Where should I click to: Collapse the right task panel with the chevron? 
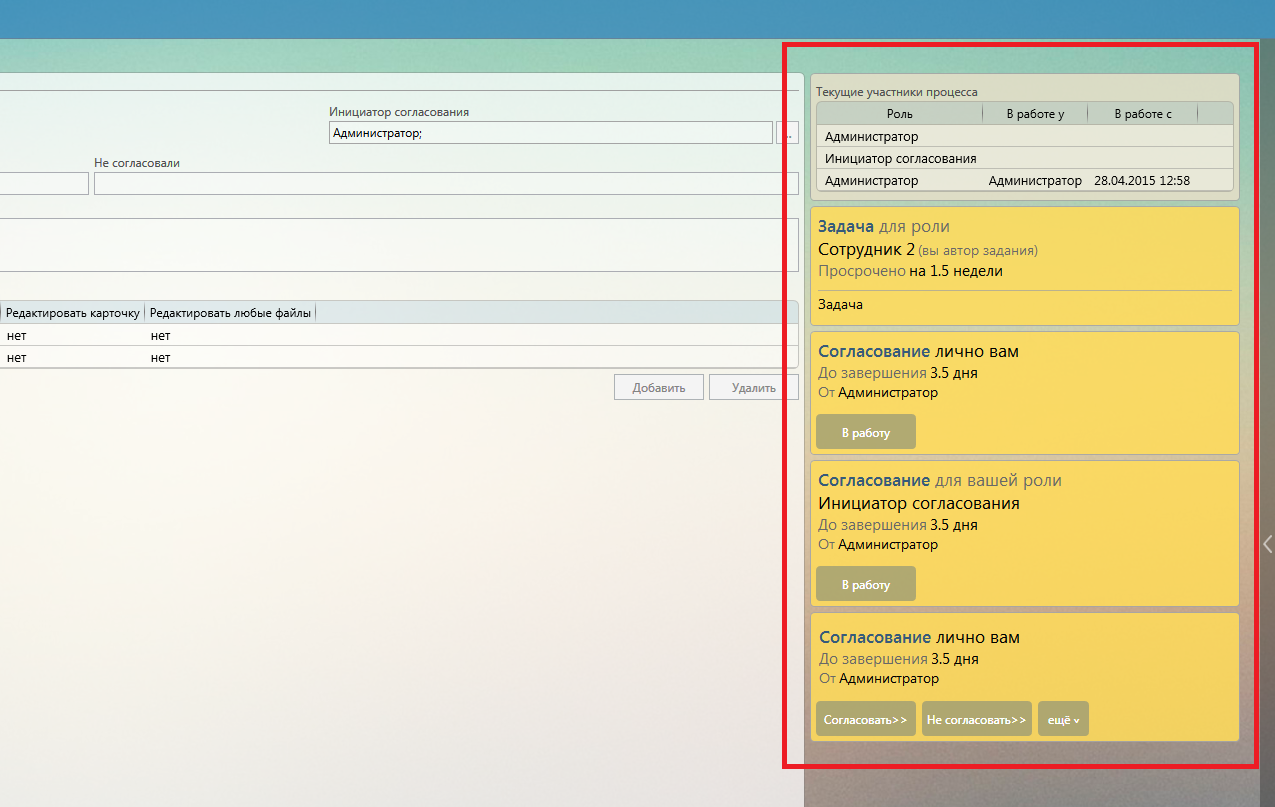(1267, 544)
